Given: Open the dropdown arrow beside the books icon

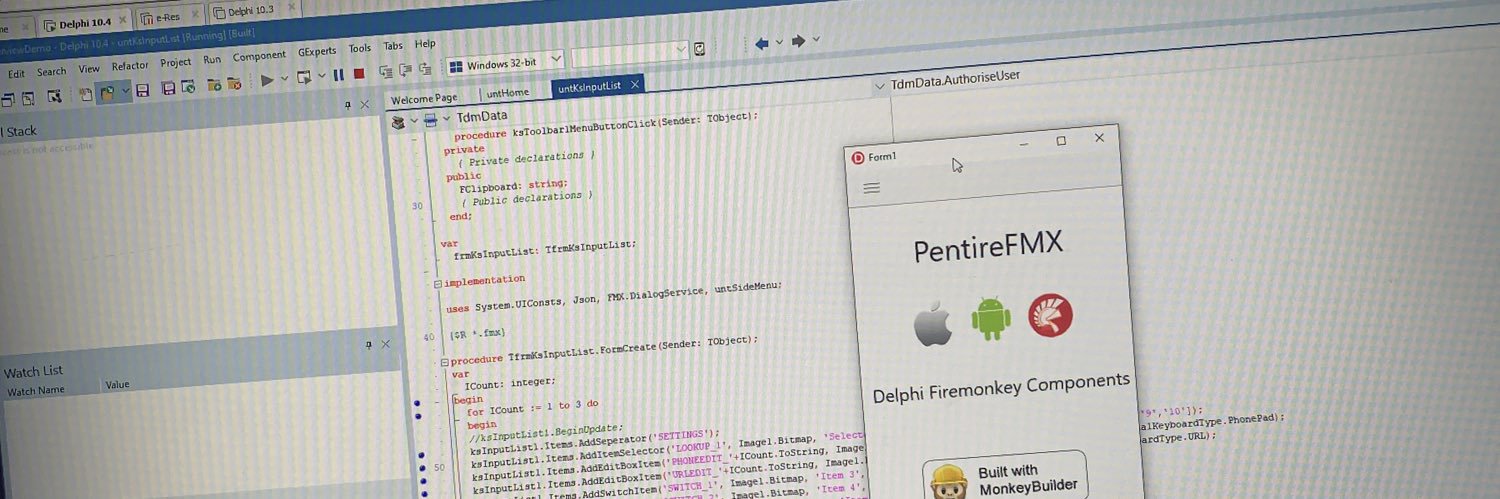Looking at the screenshot, I should [x=414, y=120].
